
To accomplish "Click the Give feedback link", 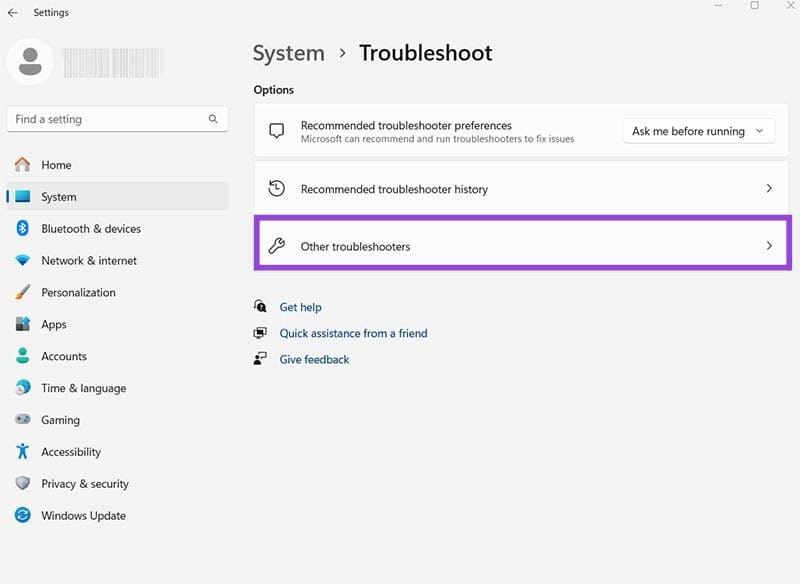I will coord(314,359).
